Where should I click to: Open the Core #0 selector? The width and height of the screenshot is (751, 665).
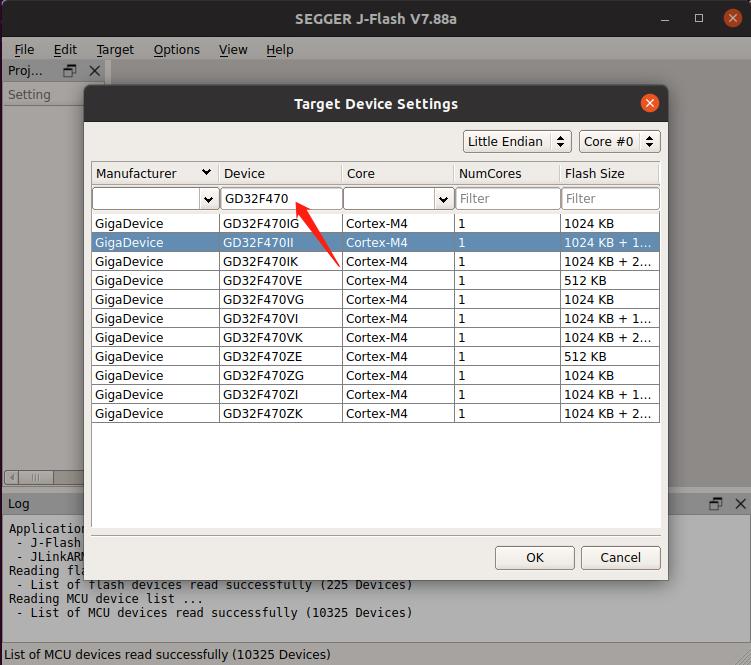point(619,142)
